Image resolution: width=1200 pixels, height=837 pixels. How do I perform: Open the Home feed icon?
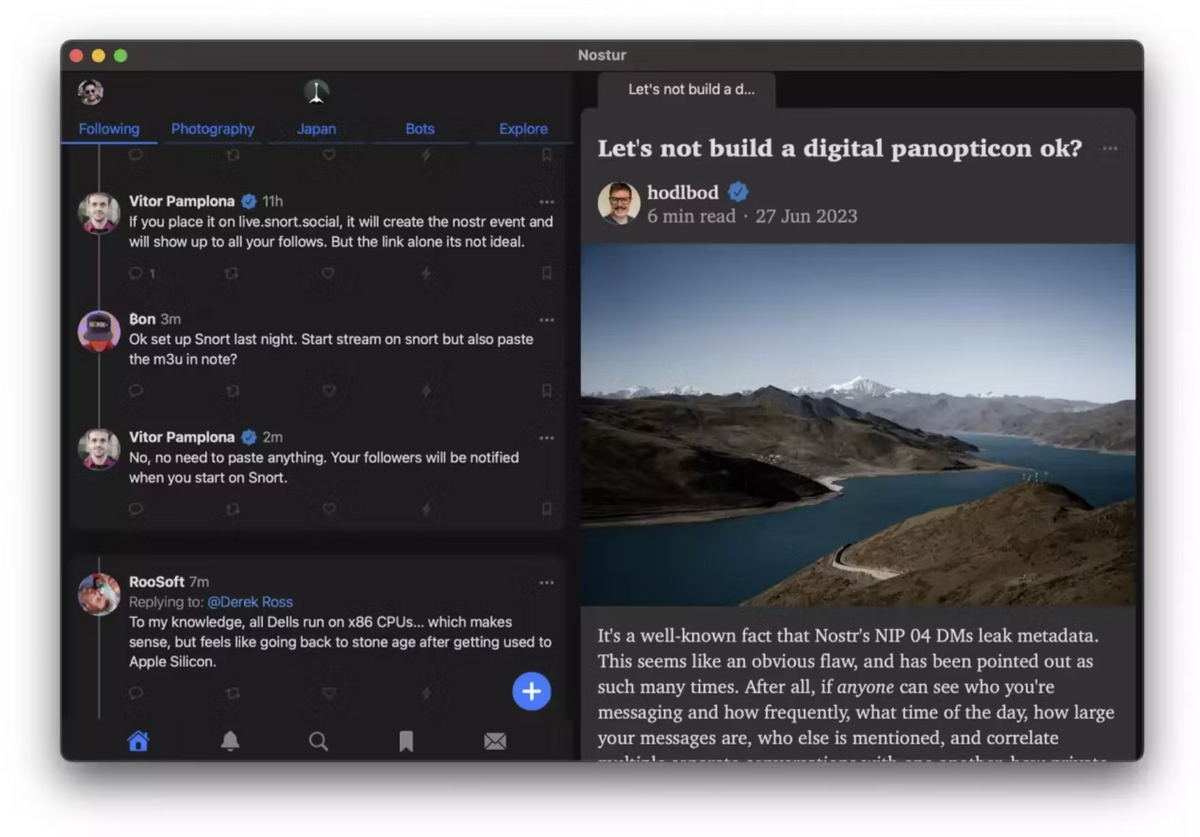138,741
